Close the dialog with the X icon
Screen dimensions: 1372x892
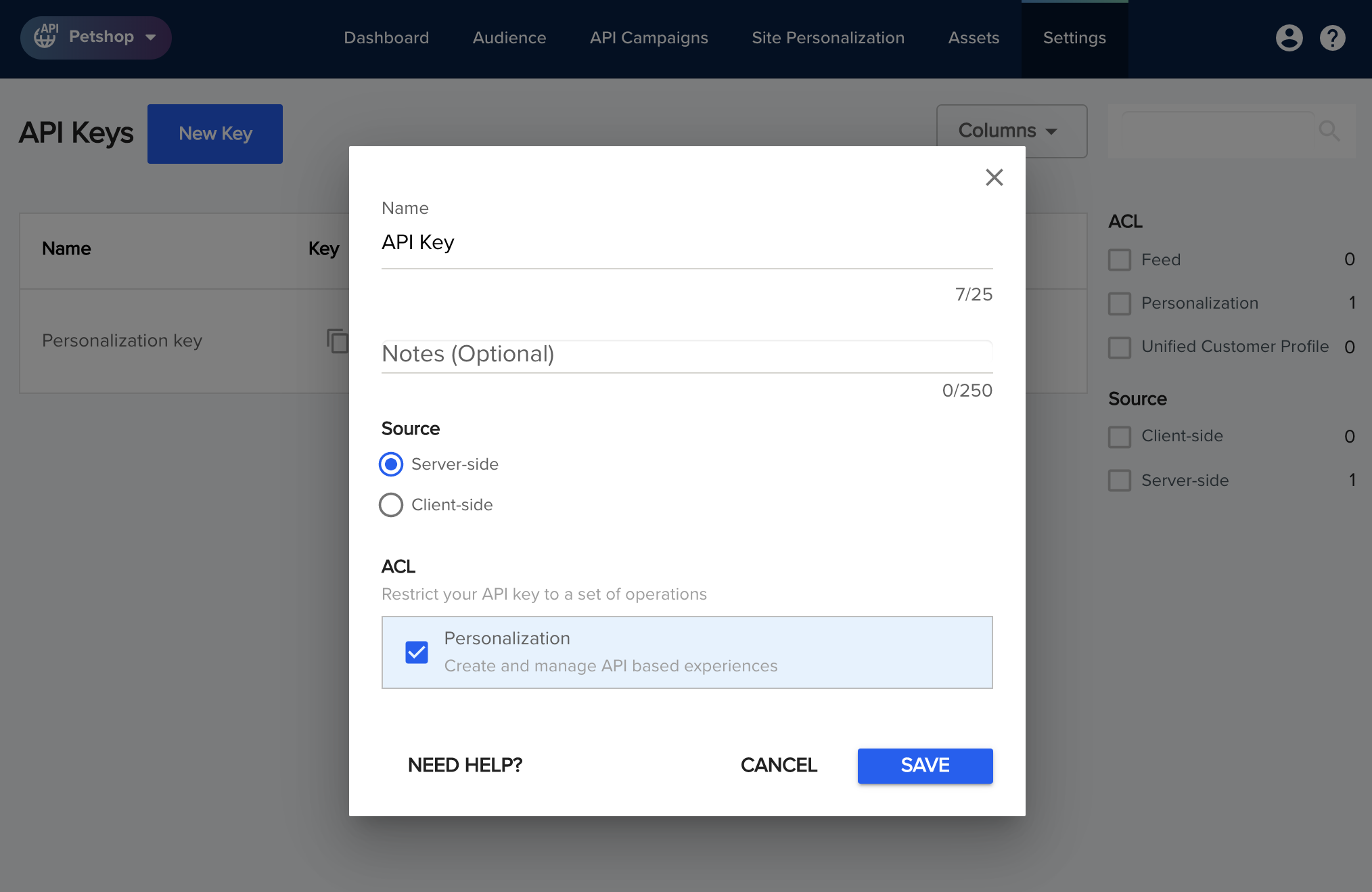tap(994, 177)
